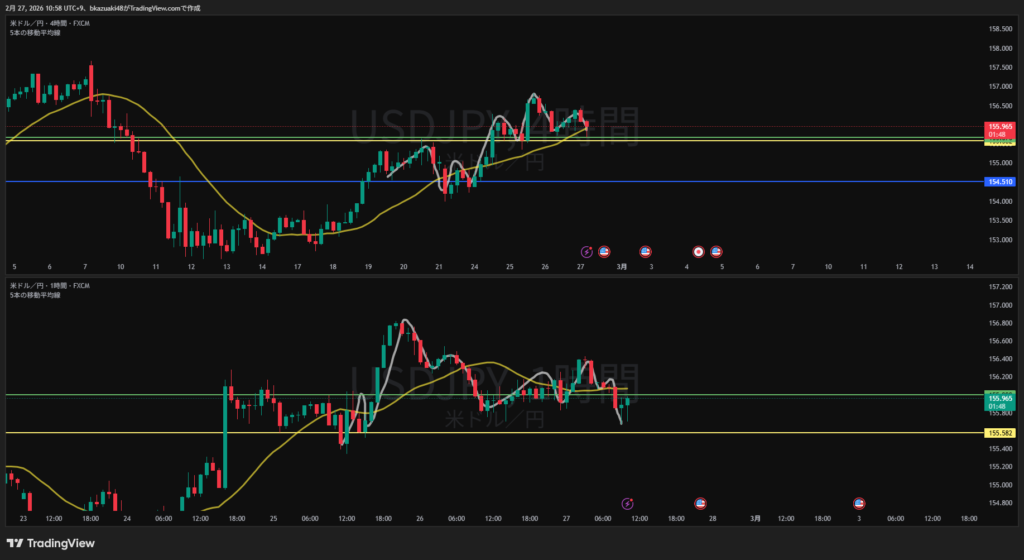Screen dimensions: 1024x560
Task: Open the US flag event right of Japan flag
Action: click(717, 251)
